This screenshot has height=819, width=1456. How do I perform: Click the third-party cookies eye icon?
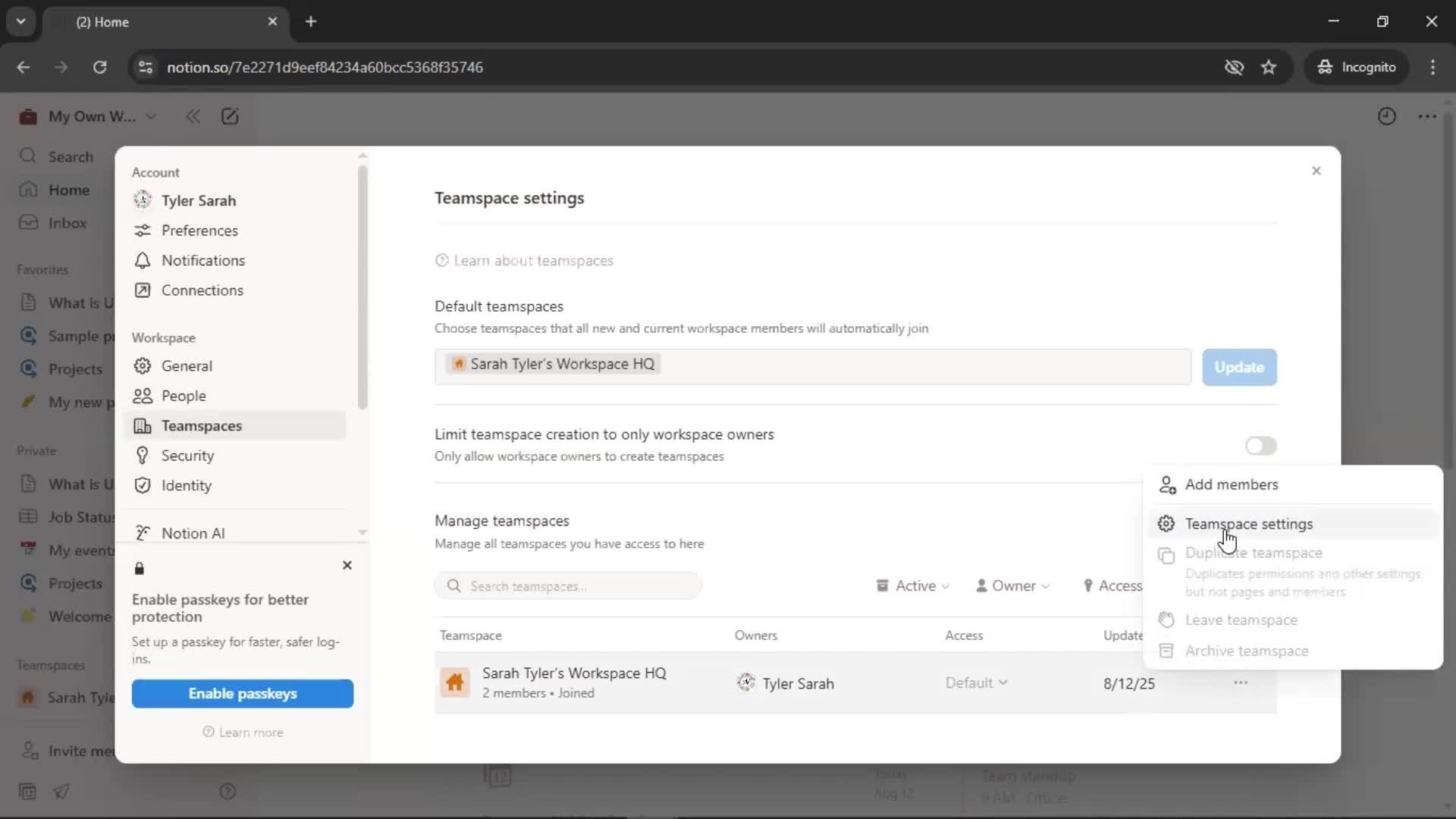[x=1234, y=67]
